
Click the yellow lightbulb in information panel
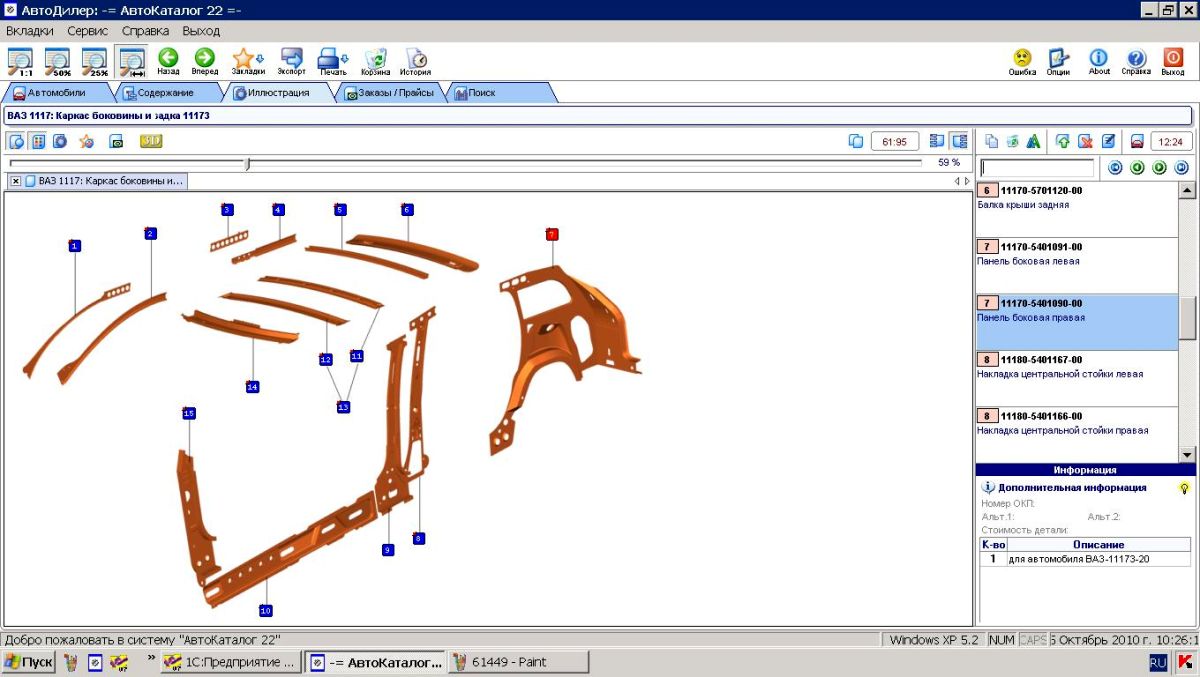[x=1184, y=488]
